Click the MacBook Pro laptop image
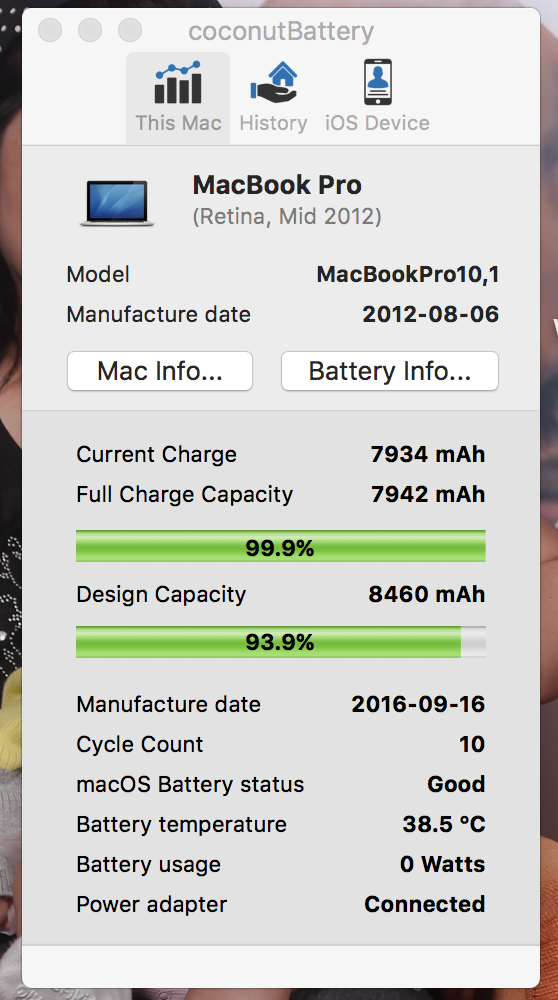The height and width of the screenshot is (1000, 558). click(x=117, y=202)
